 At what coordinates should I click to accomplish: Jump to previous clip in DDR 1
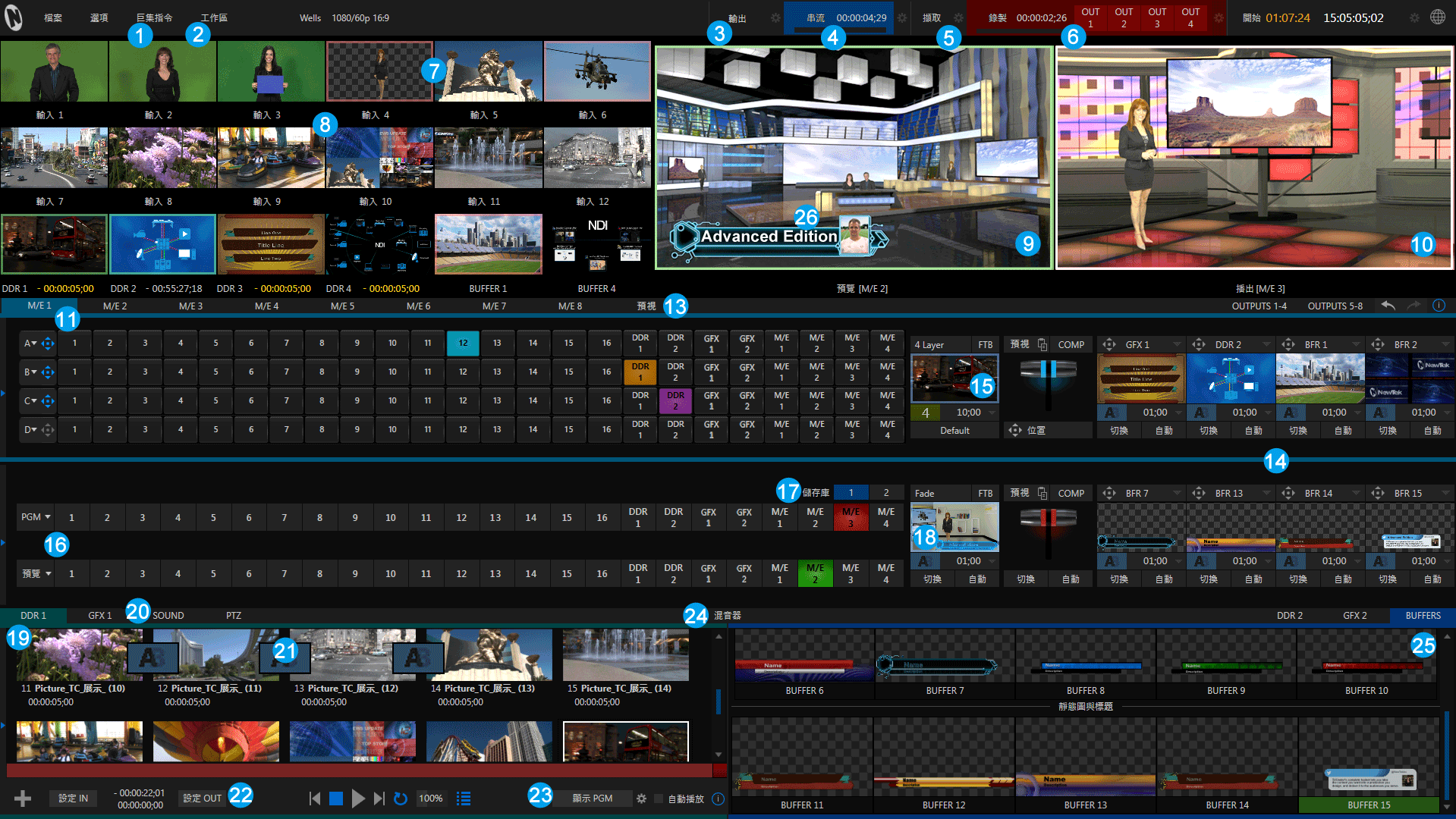point(315,798)
